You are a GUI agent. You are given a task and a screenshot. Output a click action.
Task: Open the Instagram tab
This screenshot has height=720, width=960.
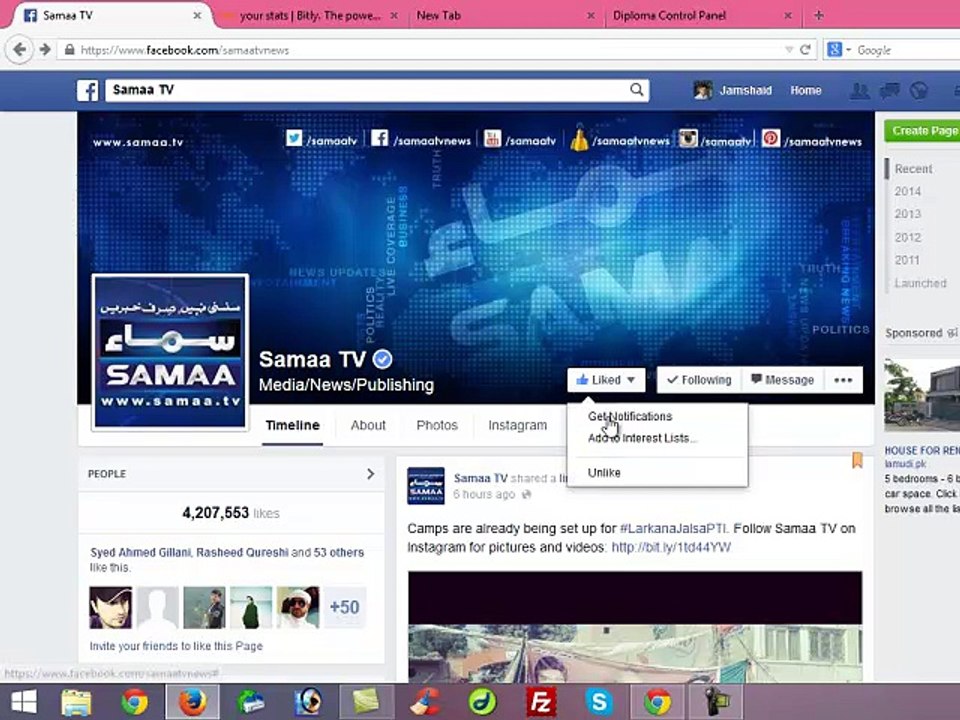(517, 425)
